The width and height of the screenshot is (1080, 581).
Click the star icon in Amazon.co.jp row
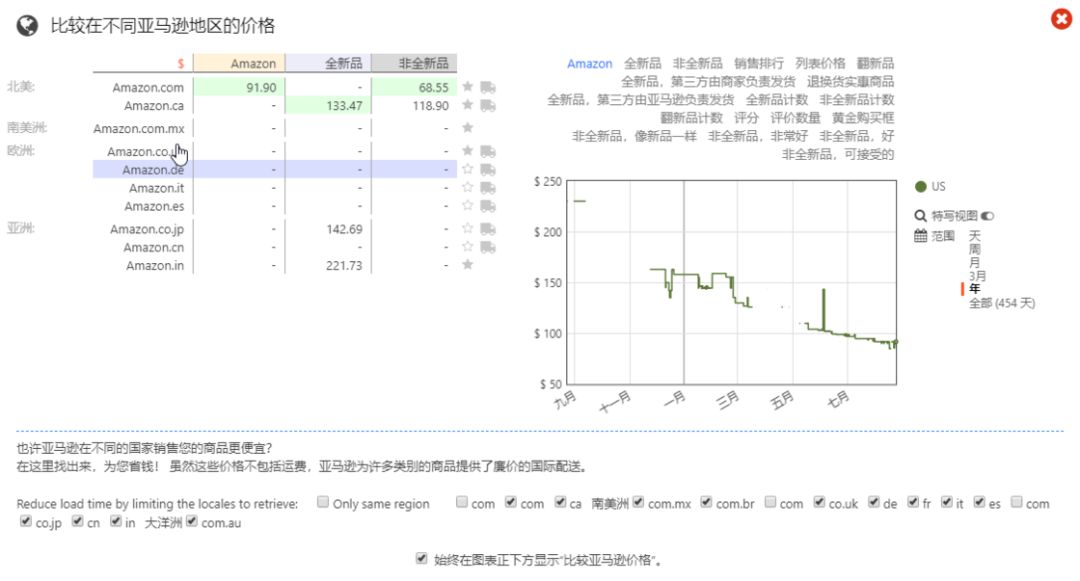(468, 228)
